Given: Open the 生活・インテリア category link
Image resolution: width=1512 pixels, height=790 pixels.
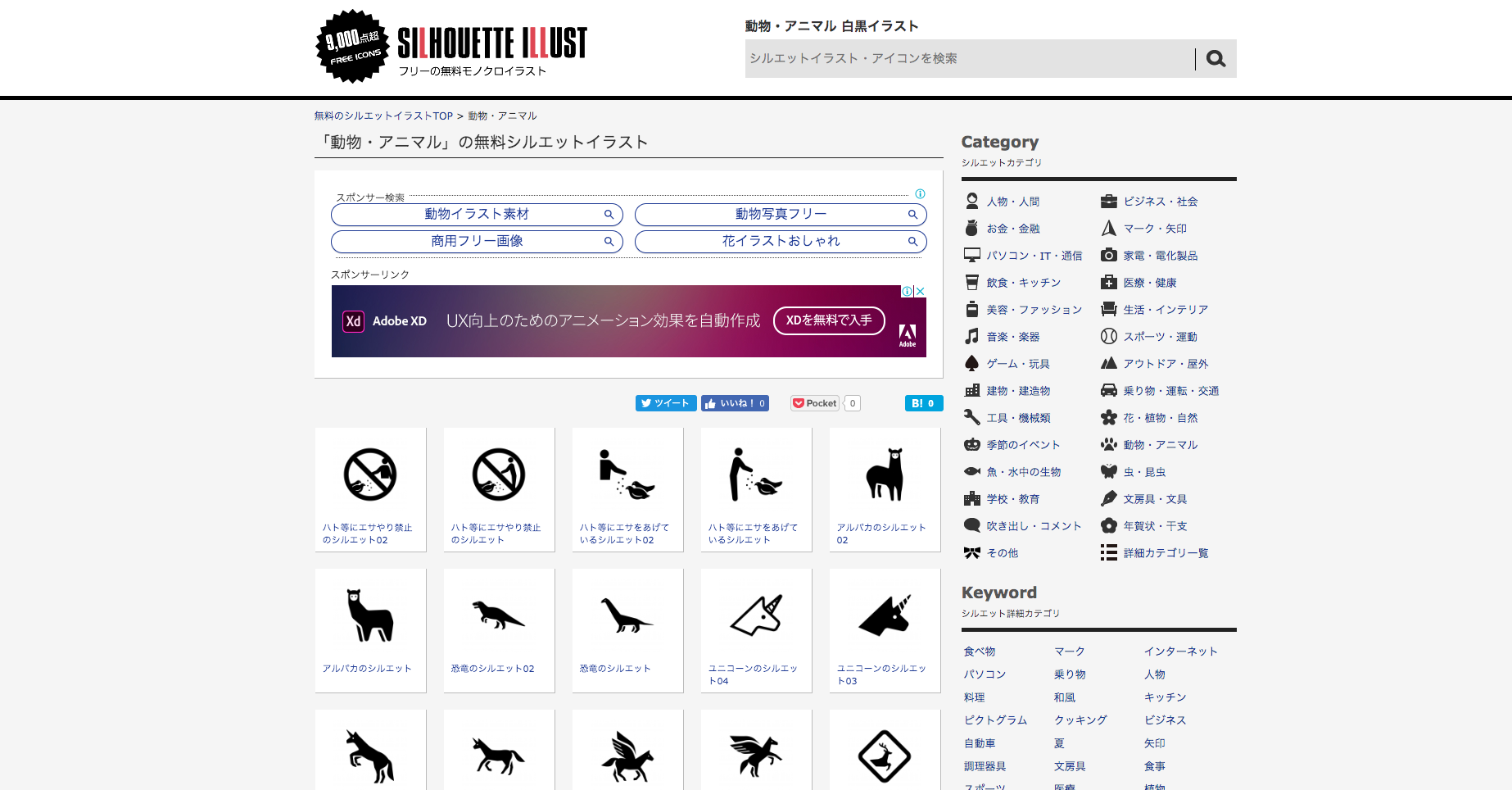Looking at the screenshot, I should click(x=1166, y=310).
